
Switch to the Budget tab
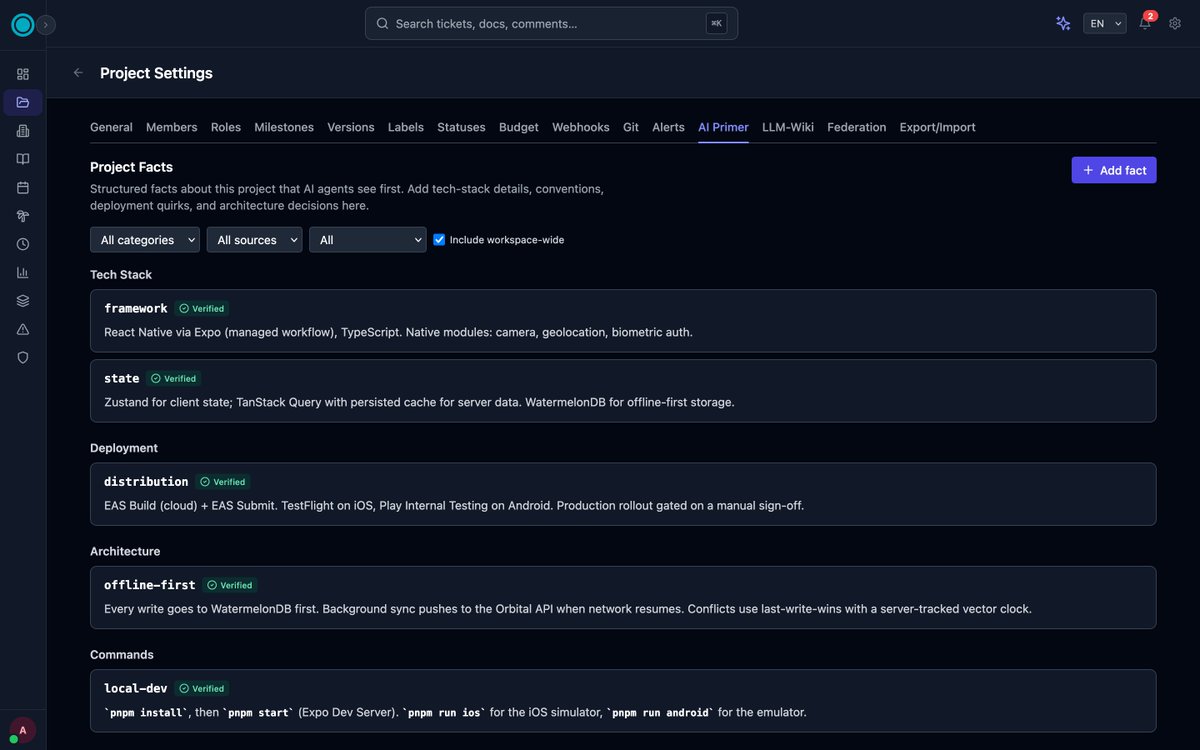(519, 127)
